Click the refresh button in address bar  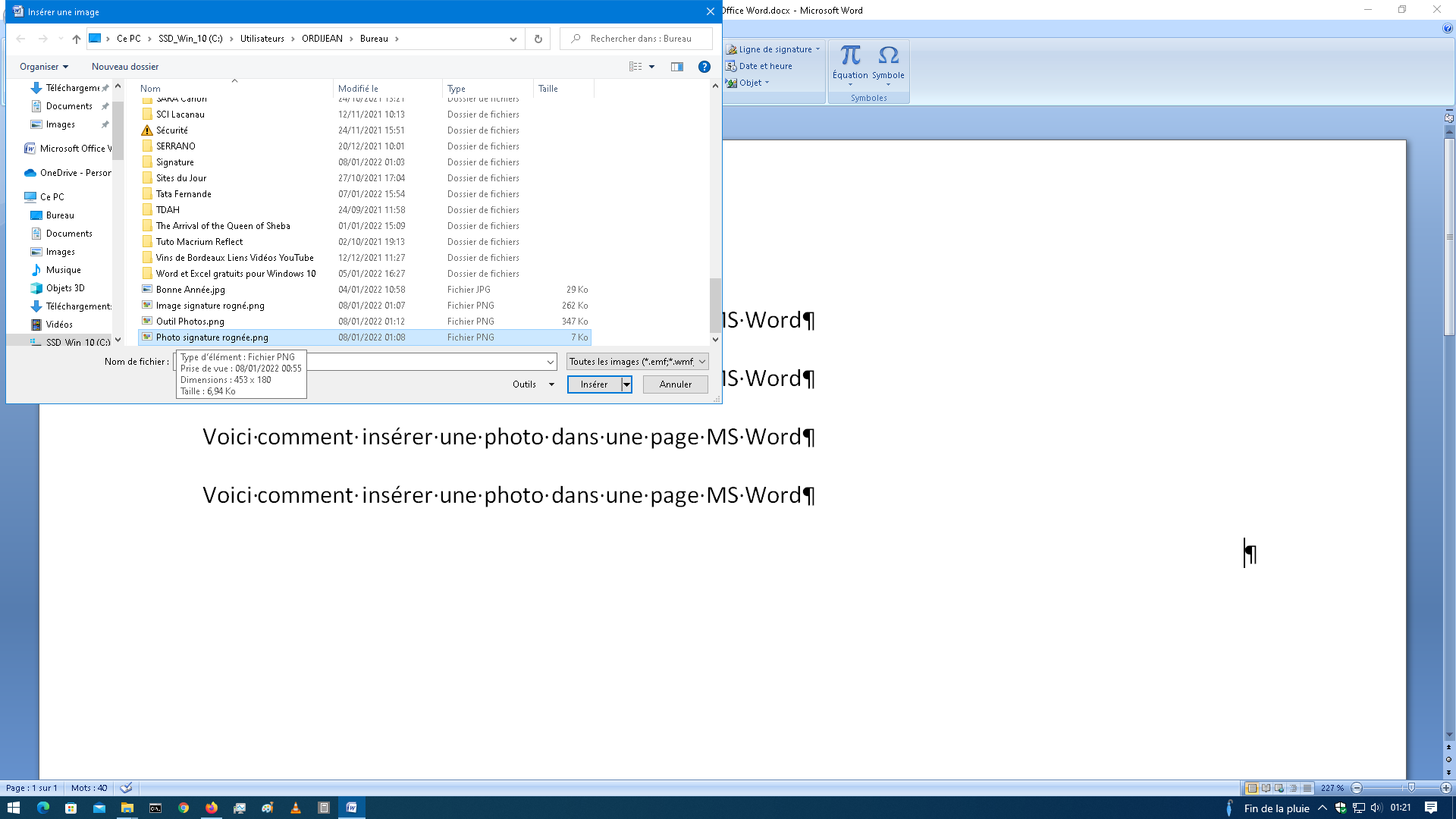pyautogui.click(x=538, y=39)
